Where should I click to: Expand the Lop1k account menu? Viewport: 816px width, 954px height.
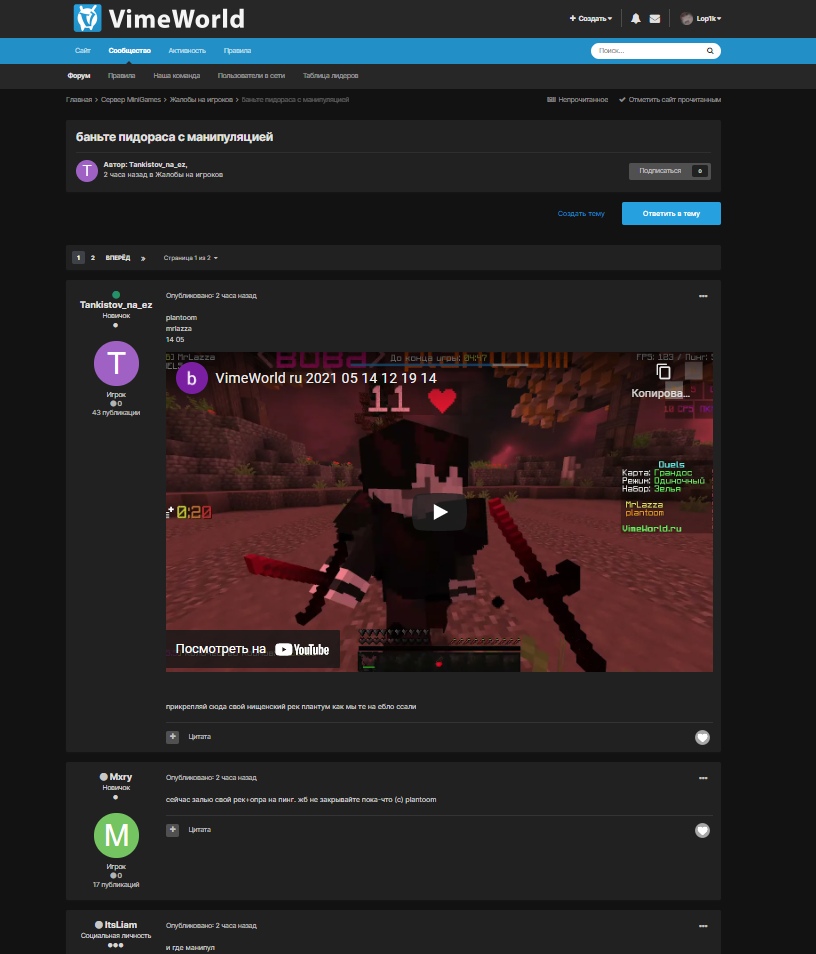tap(709, 18)
